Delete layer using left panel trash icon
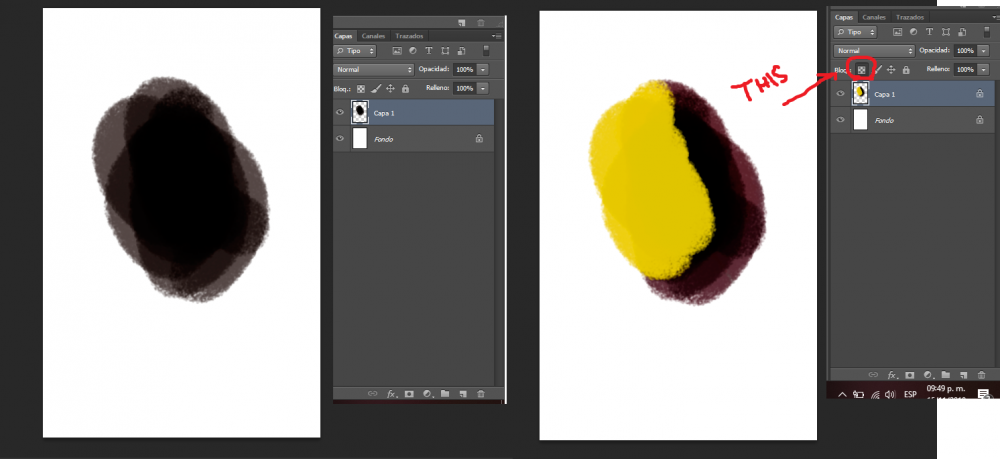Viewport: 1000px width, 459px height. click(x=481, y=394)
